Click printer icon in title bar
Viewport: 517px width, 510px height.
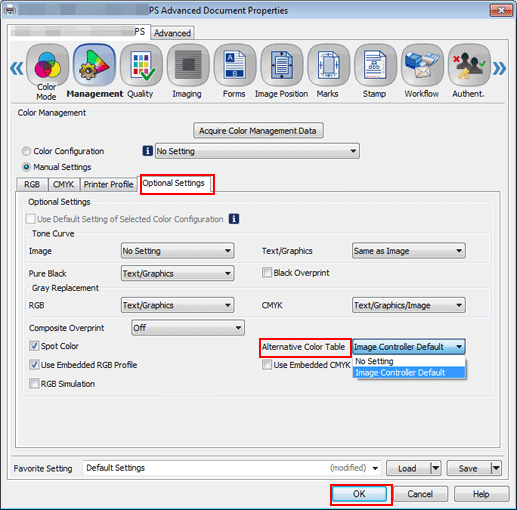[x=9, y=10]
